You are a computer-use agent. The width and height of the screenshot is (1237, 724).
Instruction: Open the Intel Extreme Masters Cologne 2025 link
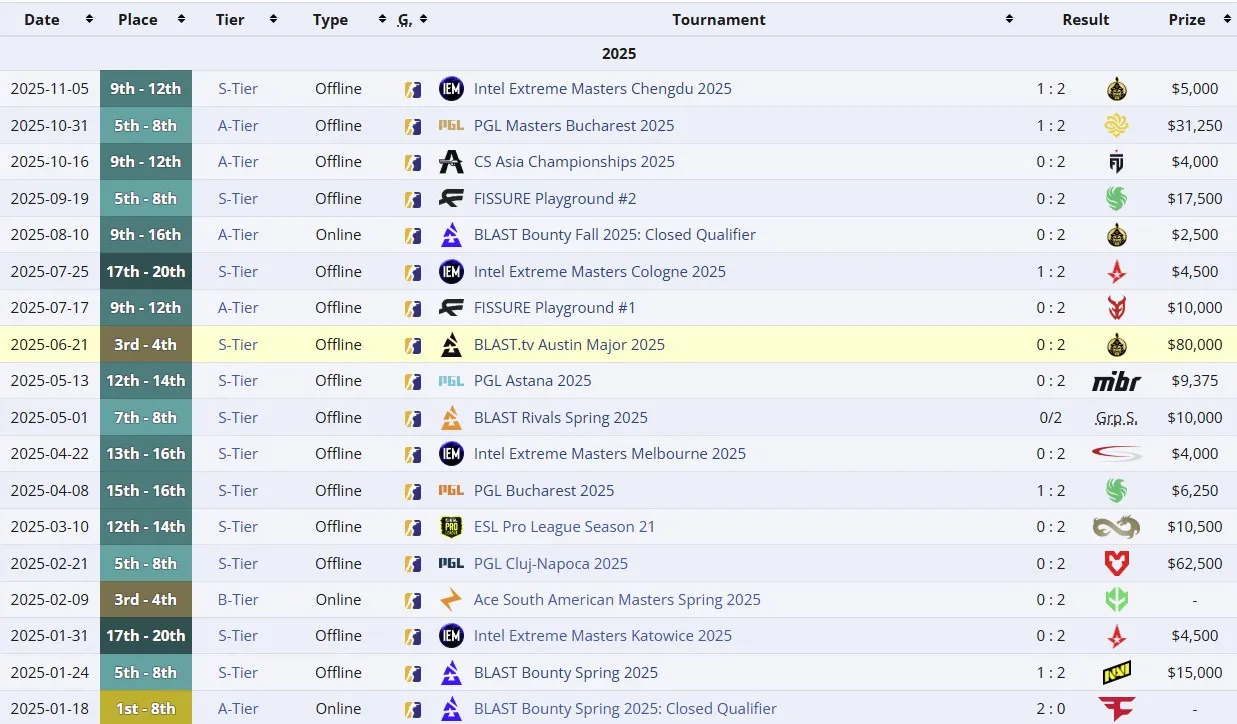coord(600,272)
